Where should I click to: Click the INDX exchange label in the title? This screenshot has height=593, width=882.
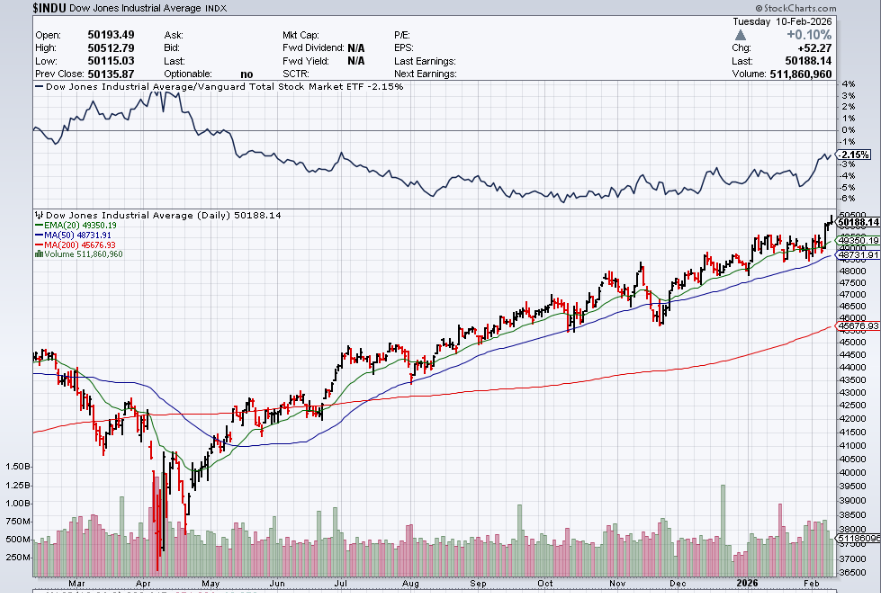216,8
